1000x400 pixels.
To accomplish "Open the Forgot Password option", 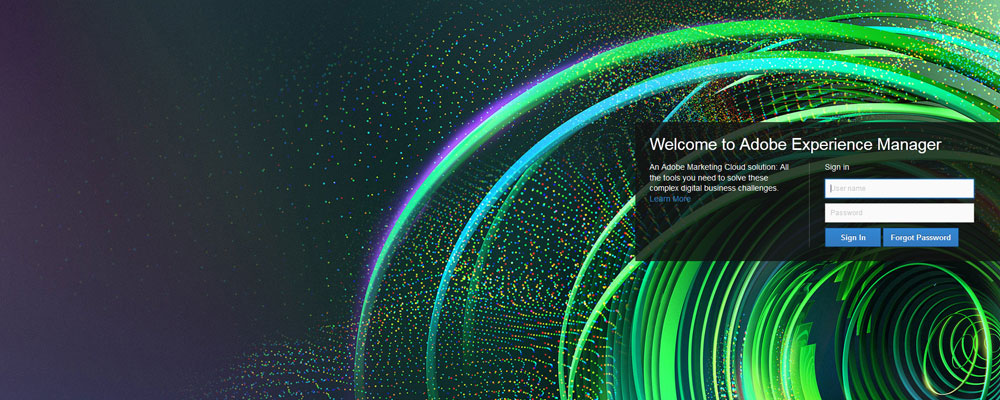I will [920, 237].
